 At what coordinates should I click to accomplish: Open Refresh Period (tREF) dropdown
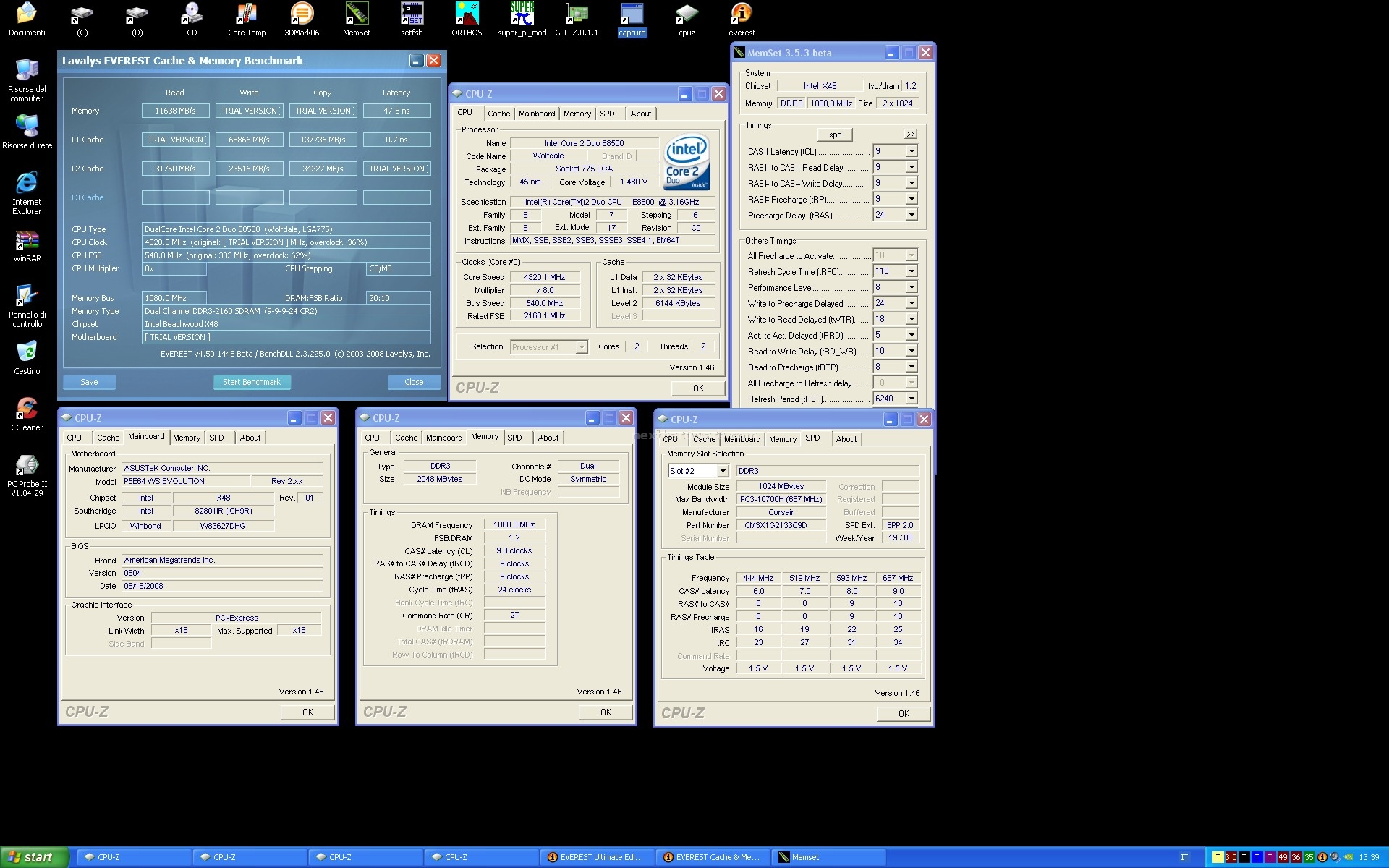pos(912,399)
